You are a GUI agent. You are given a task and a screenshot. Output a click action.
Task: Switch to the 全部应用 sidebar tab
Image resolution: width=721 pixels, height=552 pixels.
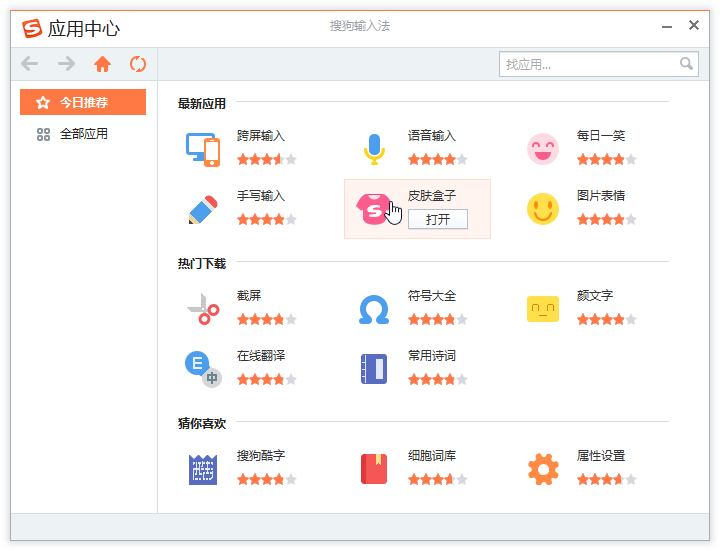point(83,134)
